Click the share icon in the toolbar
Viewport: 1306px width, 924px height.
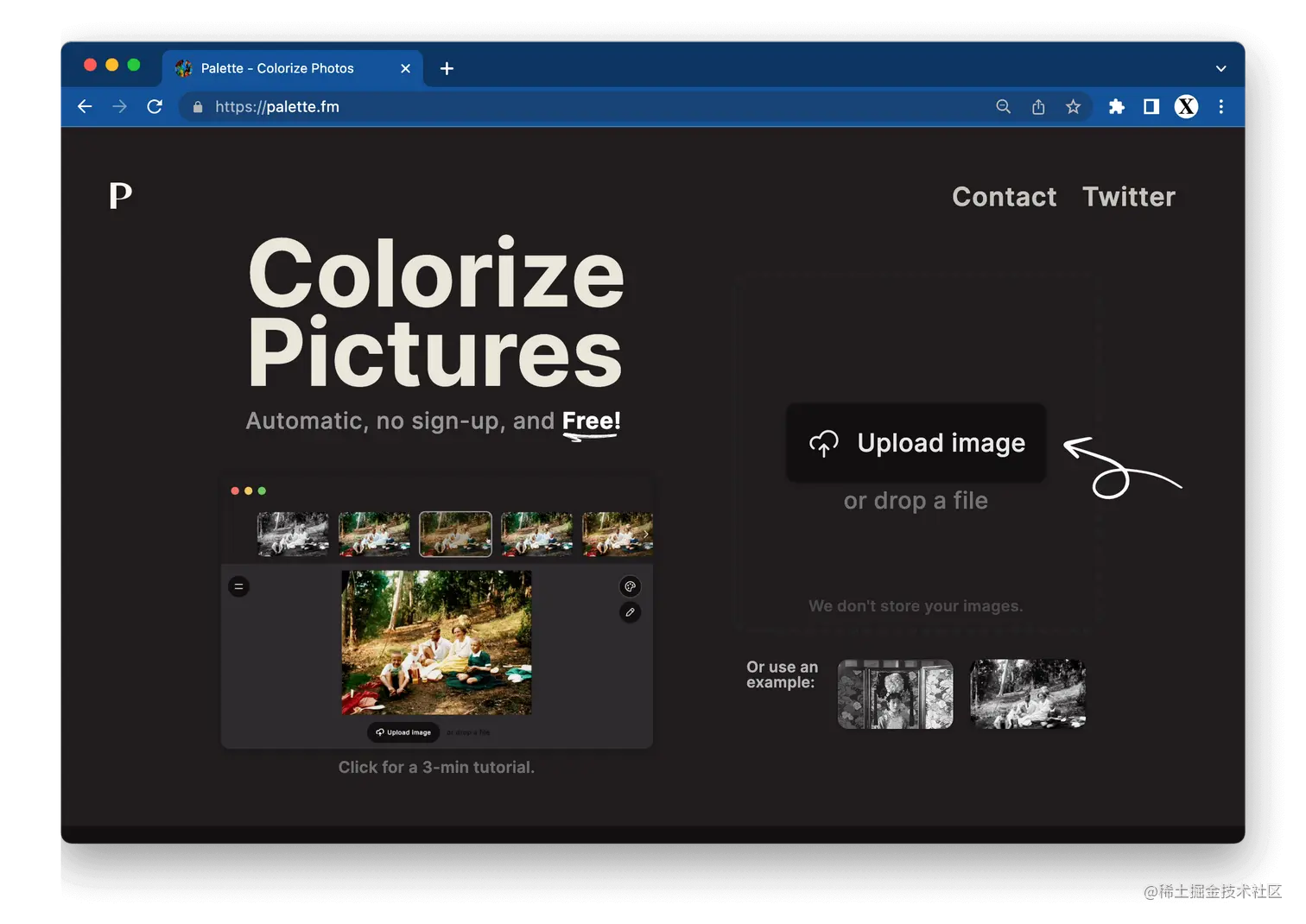[1038, 106]
